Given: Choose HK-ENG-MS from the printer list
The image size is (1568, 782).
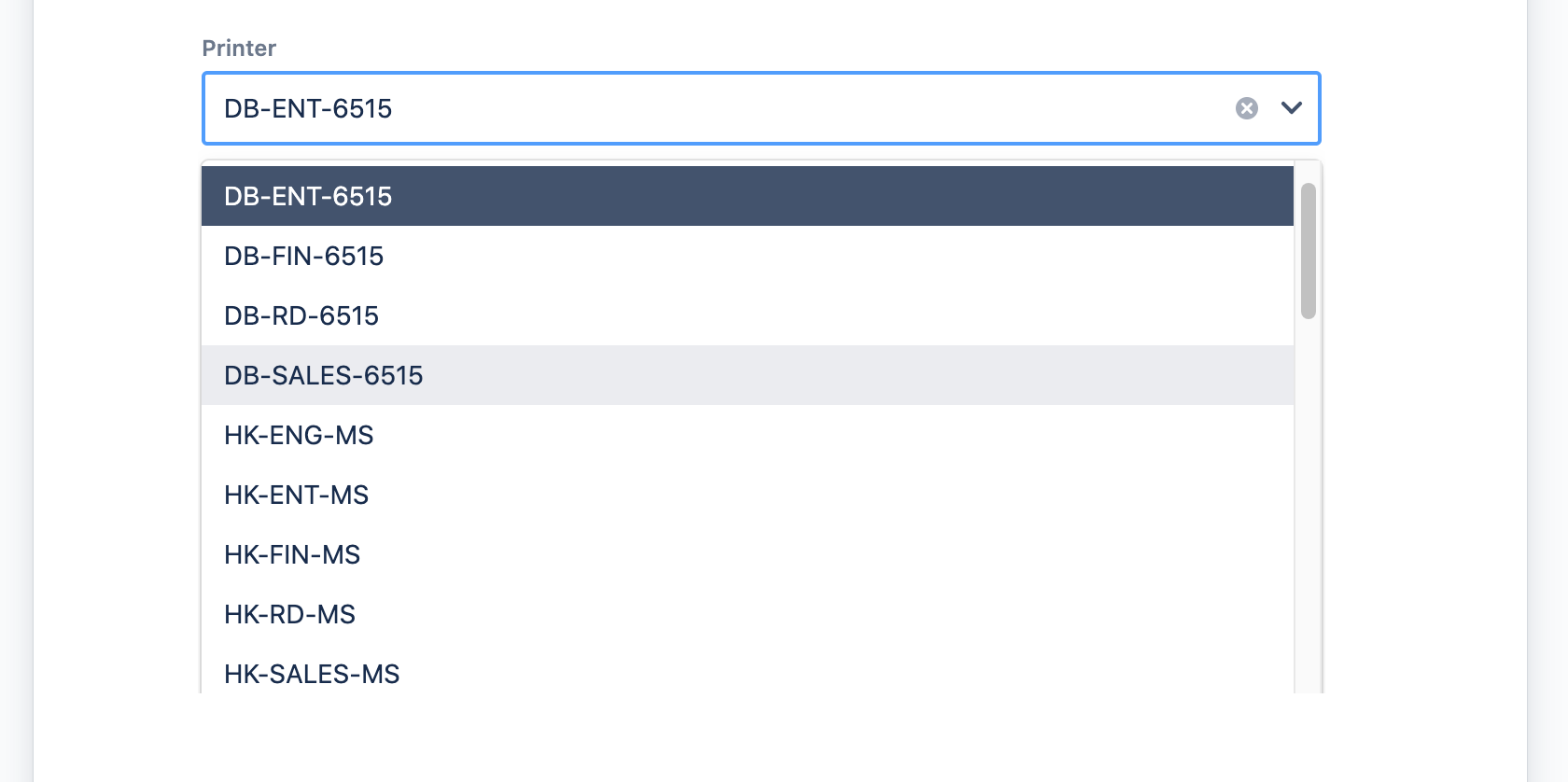Looking at the screenshot, I should (x=747, y=435).
